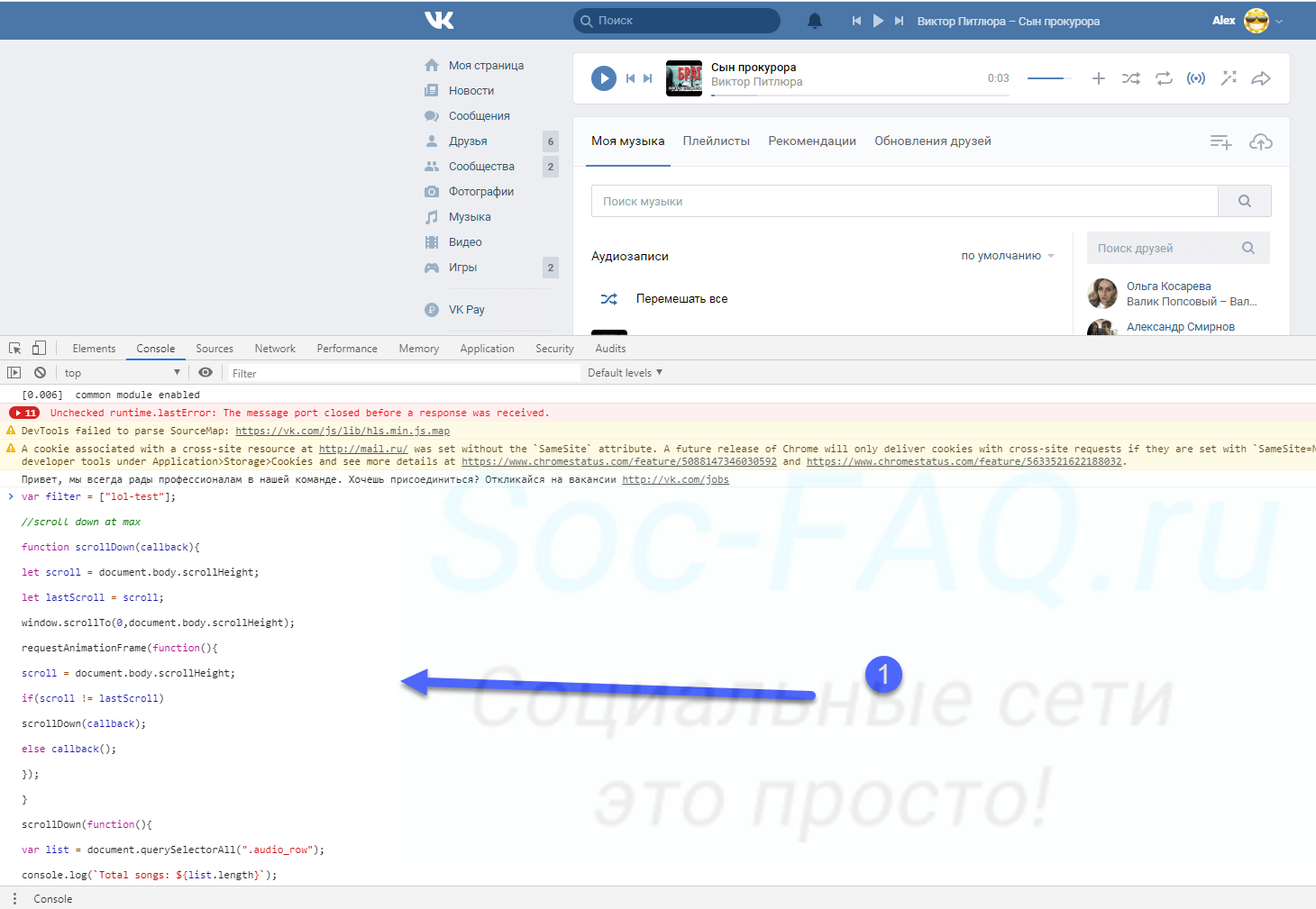Toggle shuffle in the player

click(1131, 78)
